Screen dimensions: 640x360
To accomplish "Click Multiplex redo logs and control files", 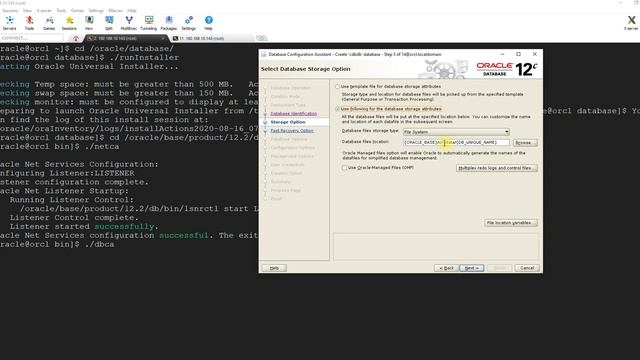I will click(496, 168).
